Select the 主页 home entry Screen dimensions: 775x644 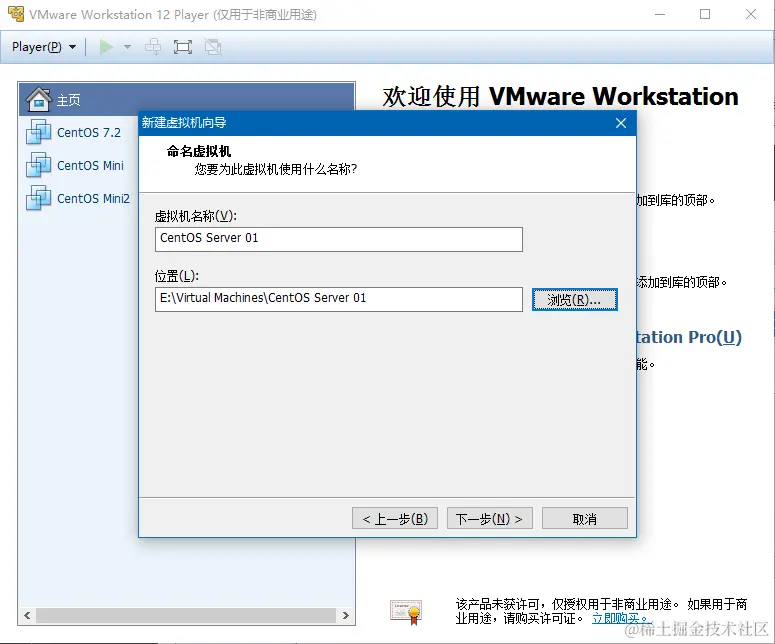187,99
